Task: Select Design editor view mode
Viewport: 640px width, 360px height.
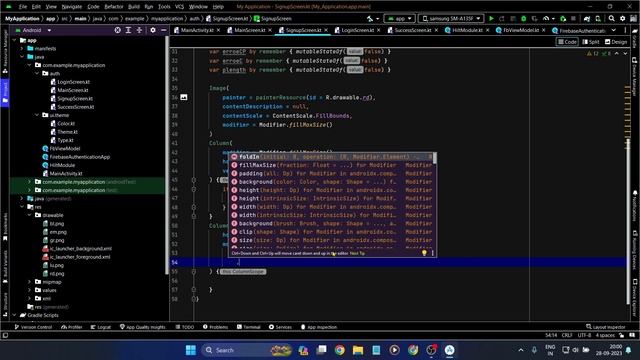Action: point(616,42)
